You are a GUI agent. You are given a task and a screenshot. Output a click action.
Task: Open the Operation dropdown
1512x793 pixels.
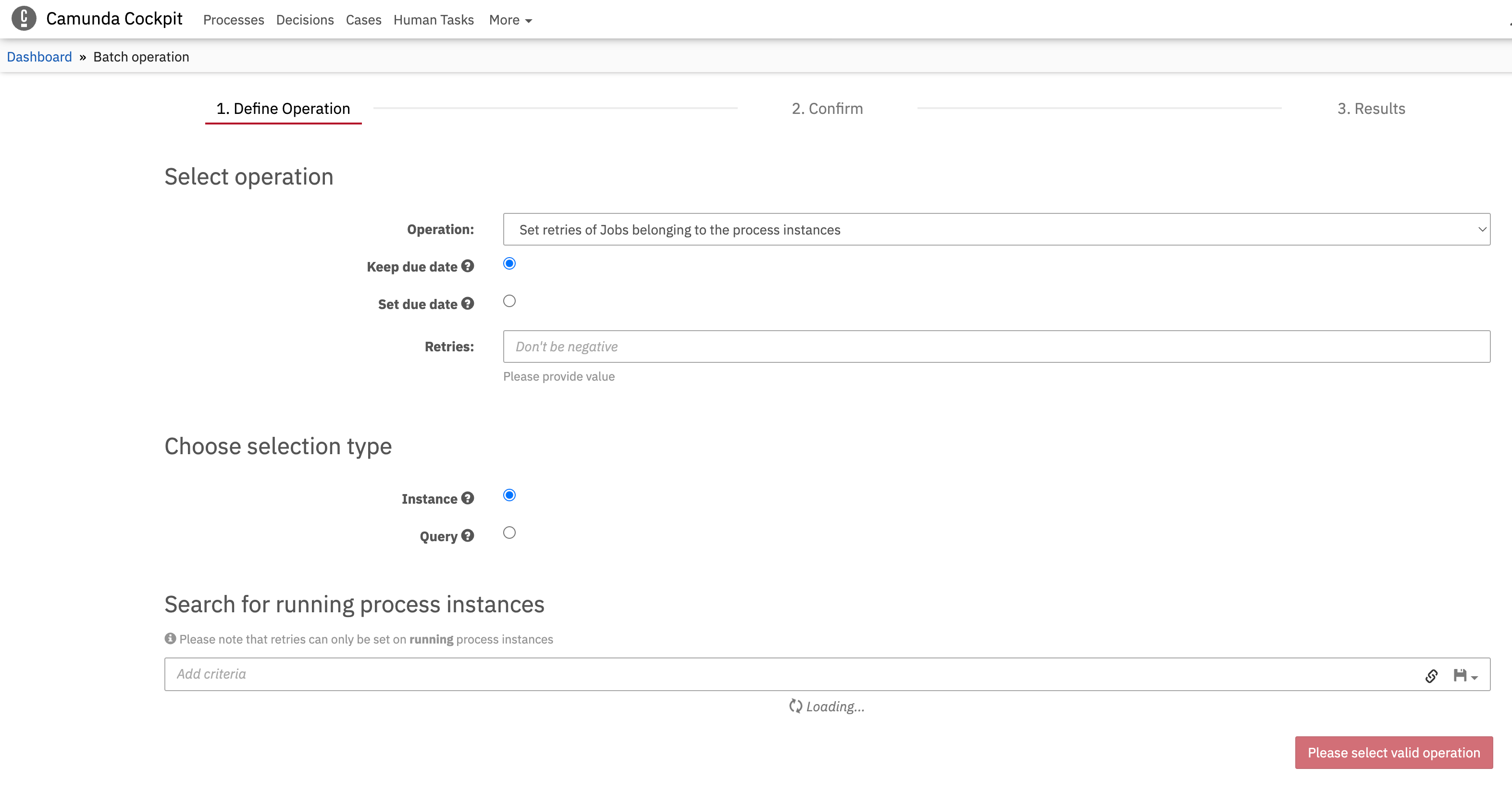[996, 230]
